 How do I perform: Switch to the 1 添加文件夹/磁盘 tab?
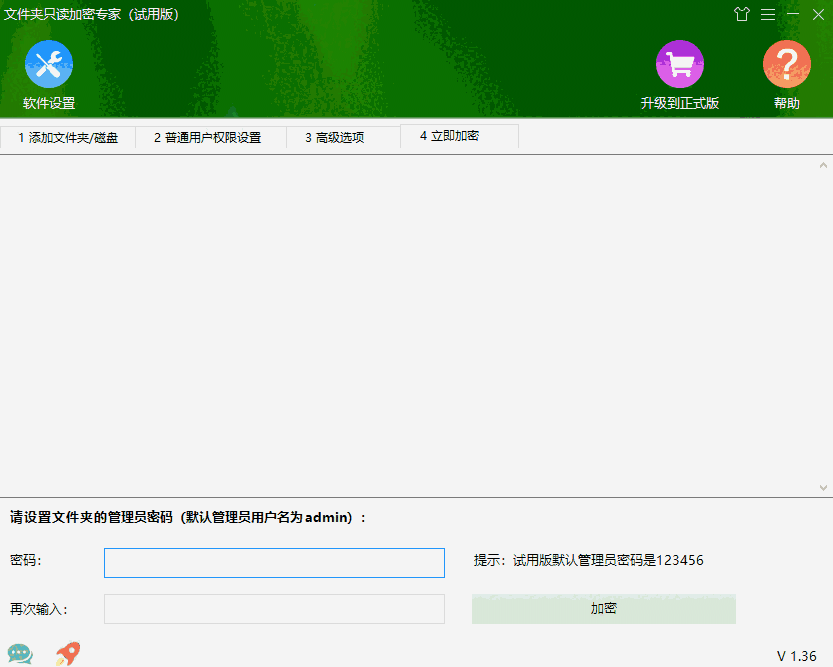point(67,138)
